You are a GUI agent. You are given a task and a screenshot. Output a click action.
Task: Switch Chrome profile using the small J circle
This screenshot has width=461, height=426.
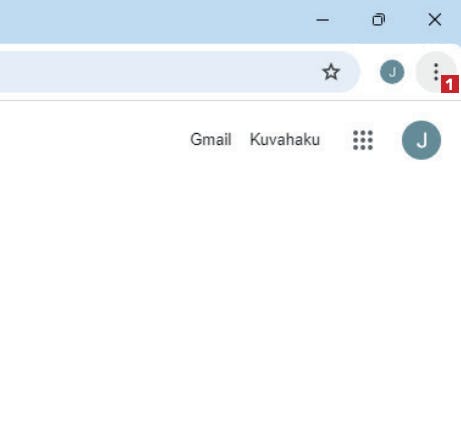tap(392, 72)
